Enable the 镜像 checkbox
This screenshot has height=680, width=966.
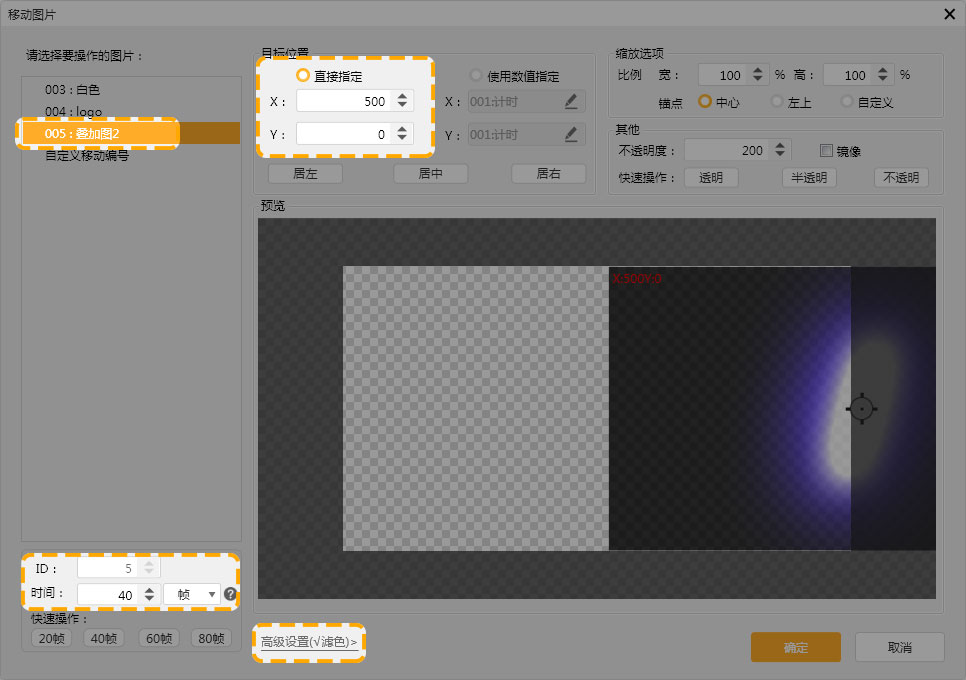[826, 151]
